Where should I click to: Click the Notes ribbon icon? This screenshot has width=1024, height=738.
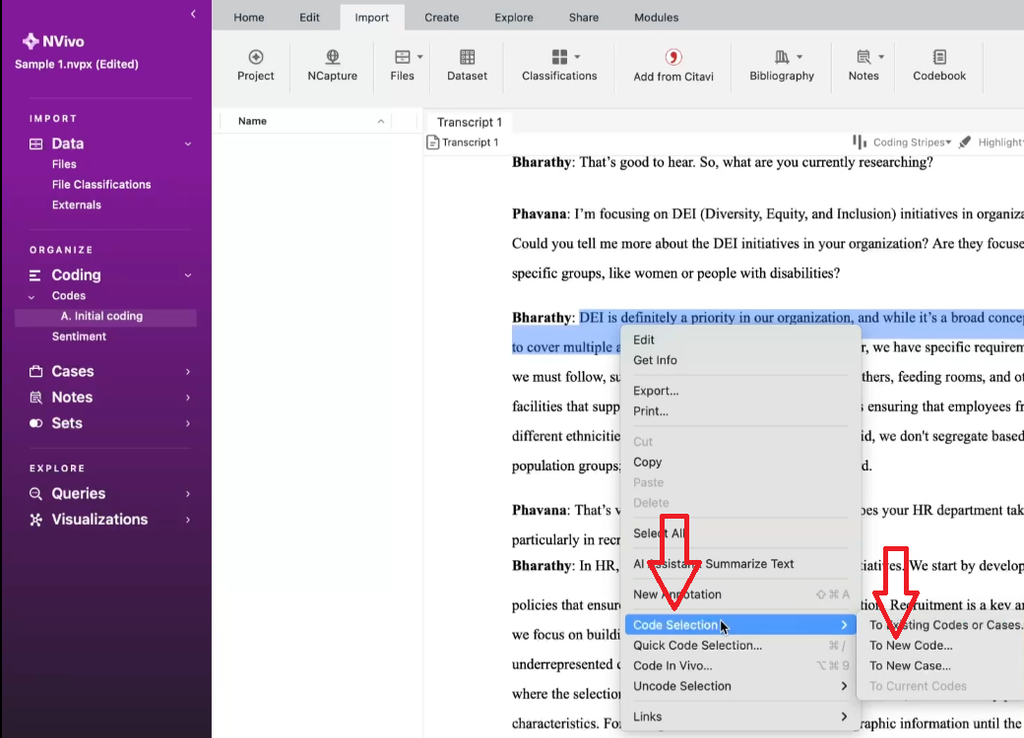tap(863, 57)
